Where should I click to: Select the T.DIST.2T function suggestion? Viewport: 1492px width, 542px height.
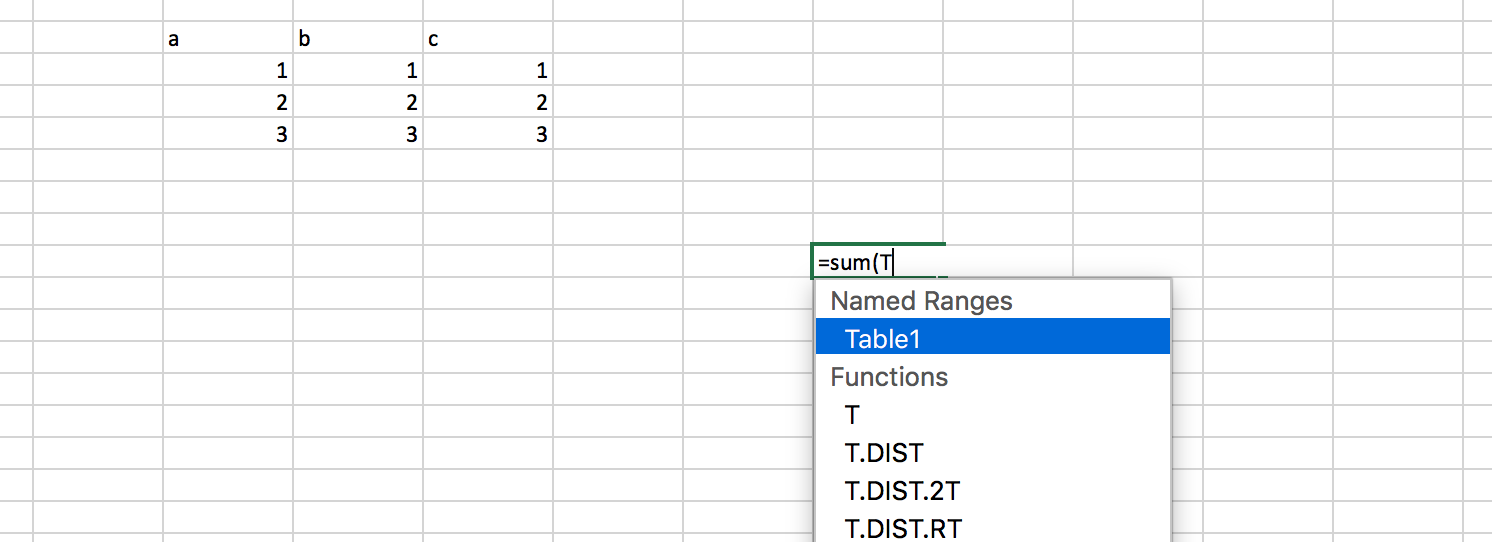(x=902, y=491)
